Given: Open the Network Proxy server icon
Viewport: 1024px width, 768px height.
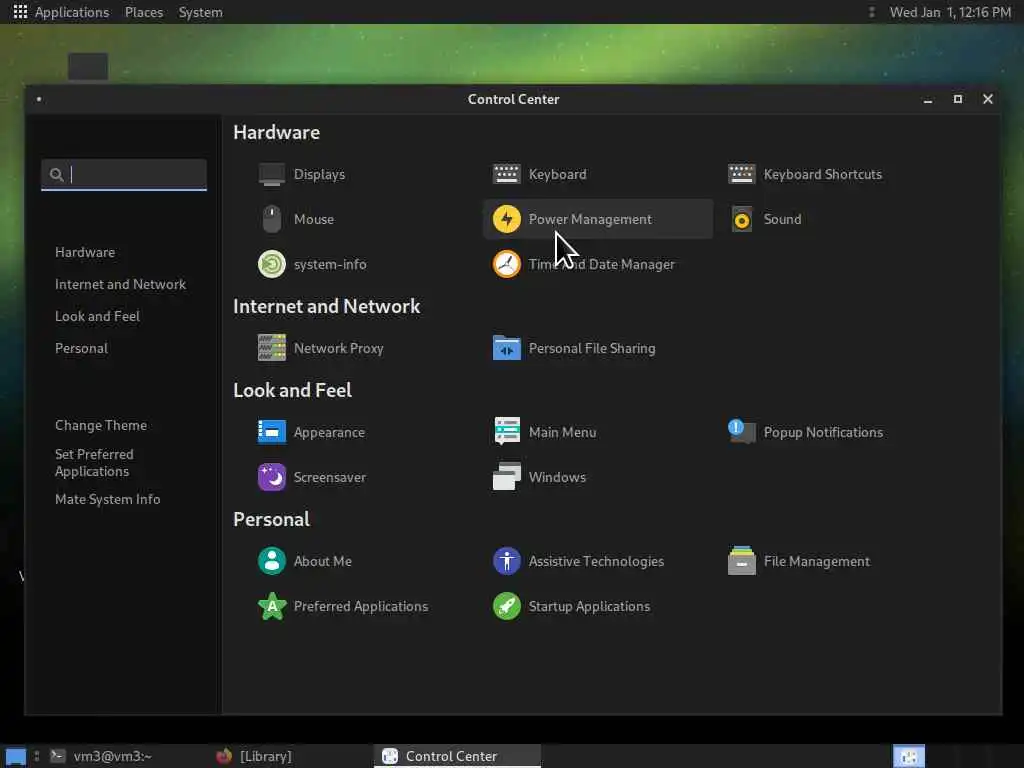Looking at the screenshot, I should [x=272, y=348].
